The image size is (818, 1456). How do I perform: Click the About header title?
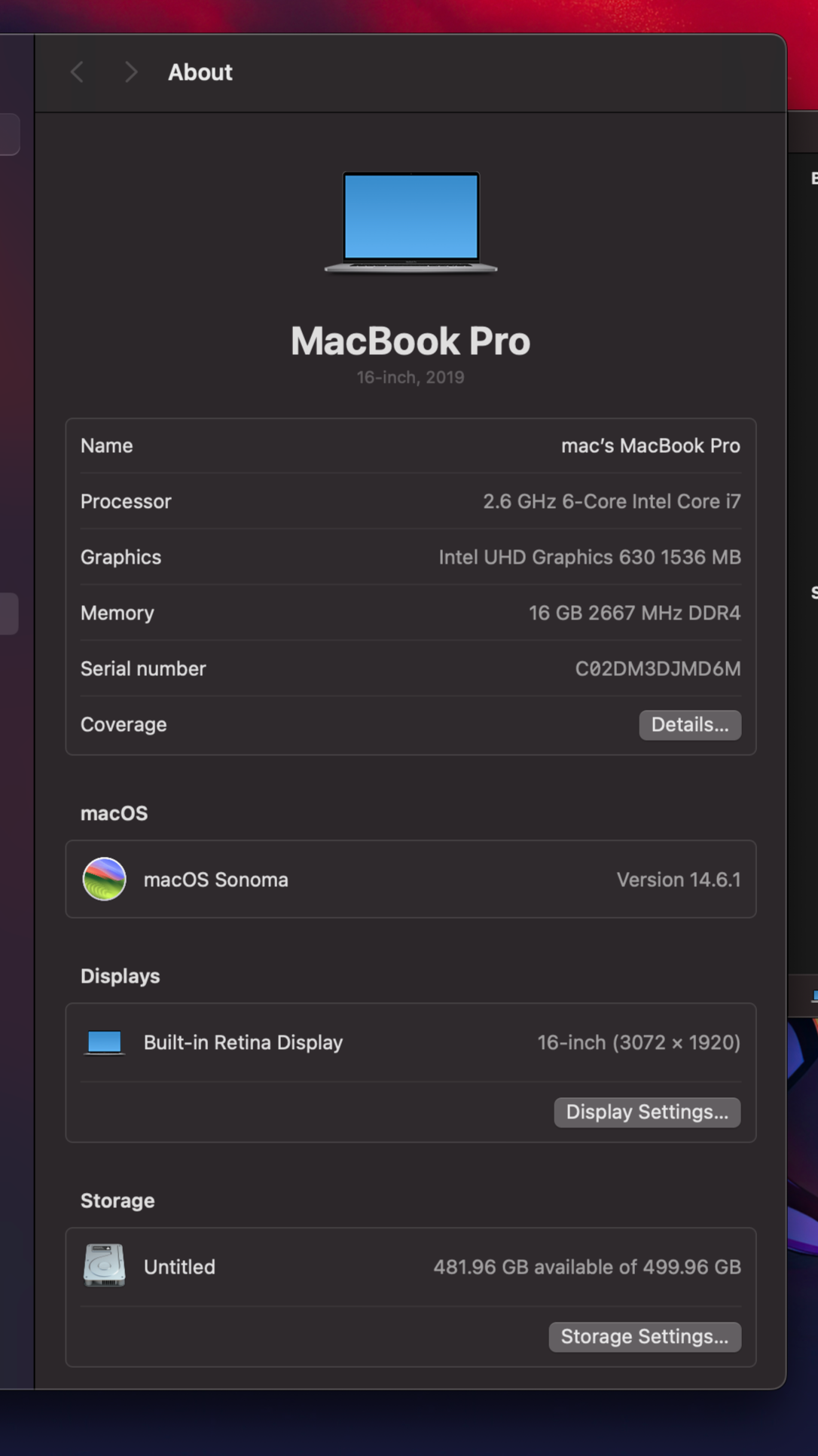click(x=200, y=72)
